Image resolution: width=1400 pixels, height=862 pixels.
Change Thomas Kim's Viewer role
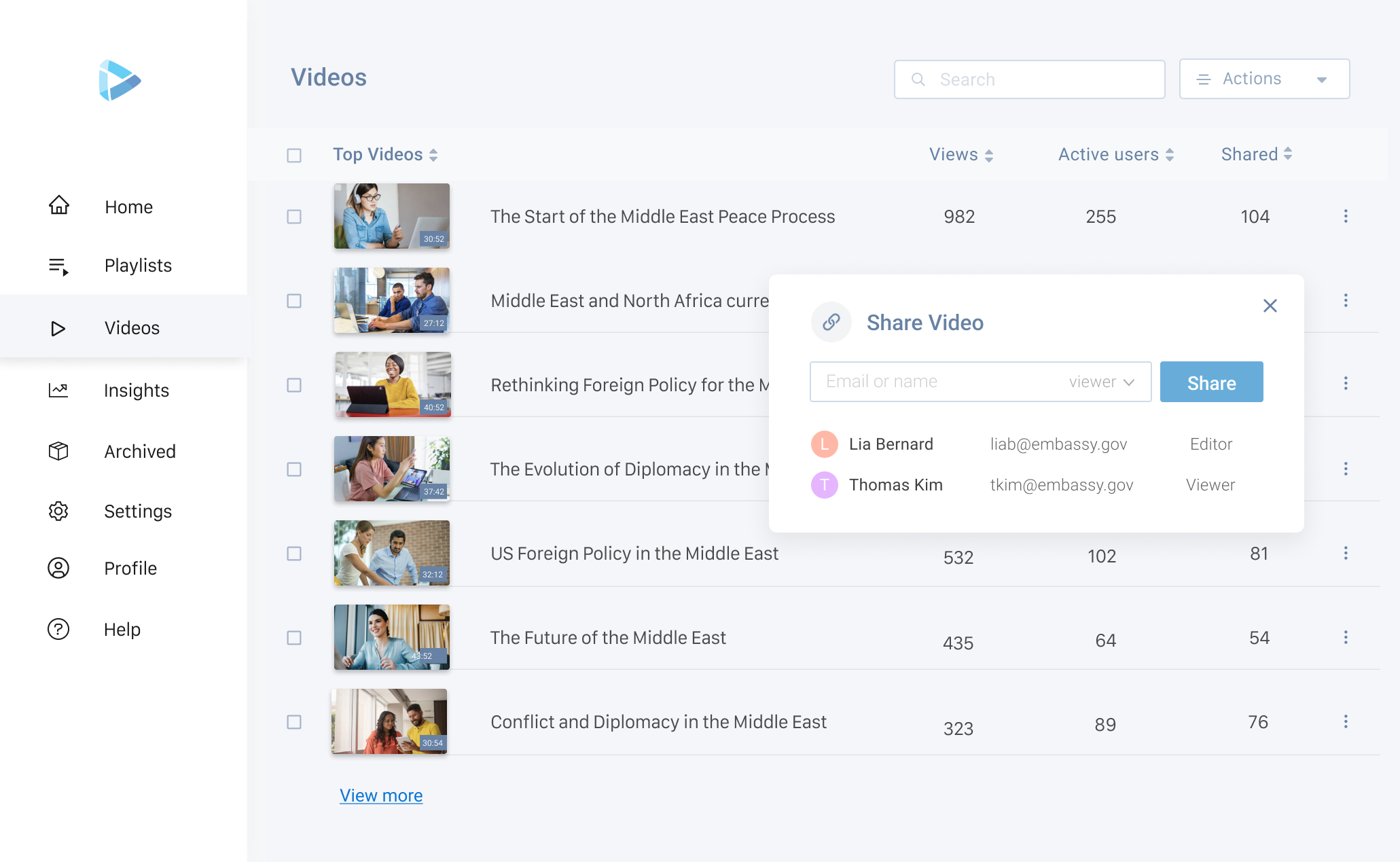pyautogui.click(x=1210, y=485)
